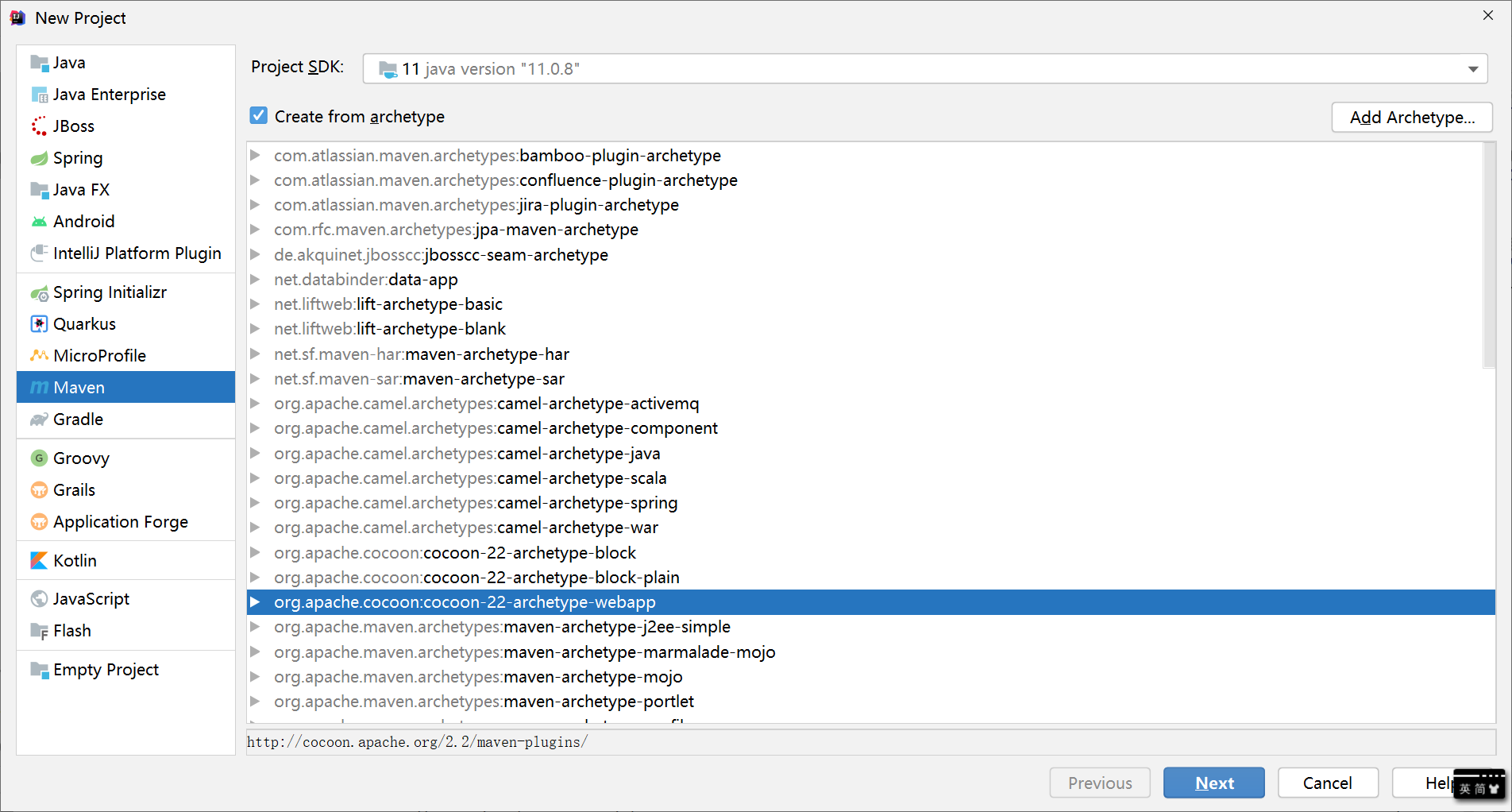Click the Java Enterprise icon
Screen dimensions: 1512x812
tap(39, 95)
